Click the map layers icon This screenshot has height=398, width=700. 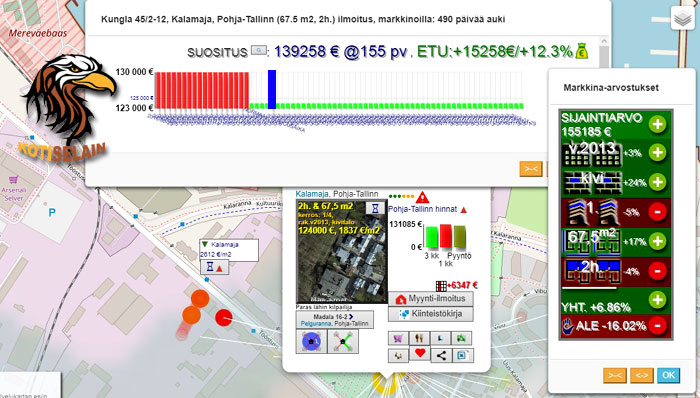[x=683, y=18]
